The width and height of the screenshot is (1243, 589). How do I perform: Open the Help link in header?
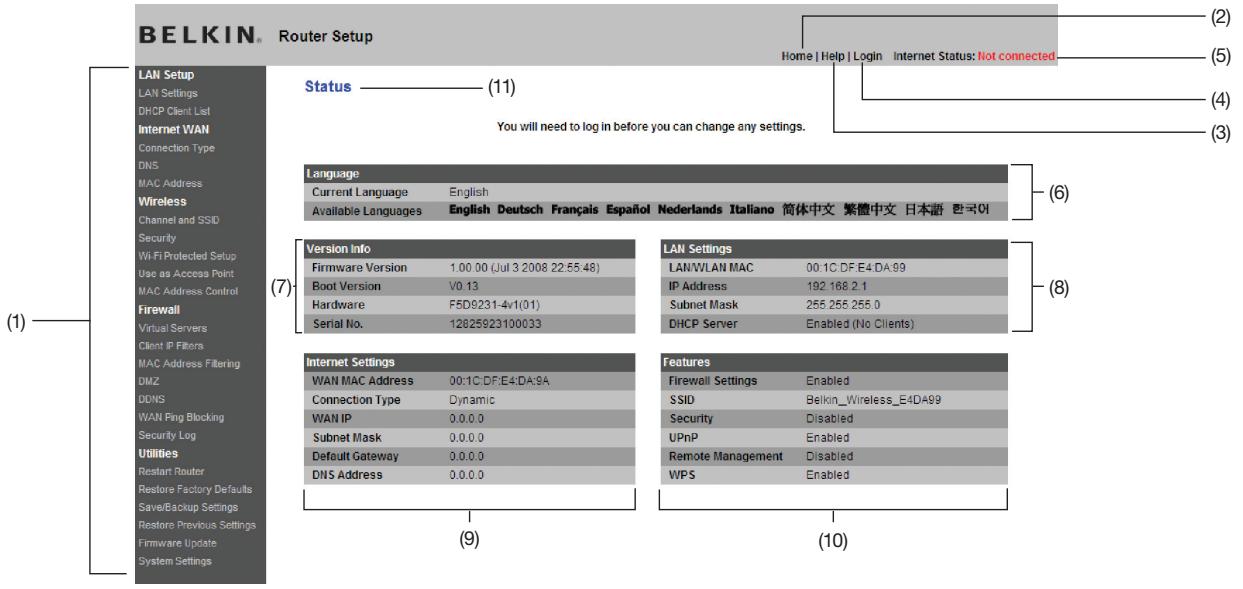click(x=832, y=56)
